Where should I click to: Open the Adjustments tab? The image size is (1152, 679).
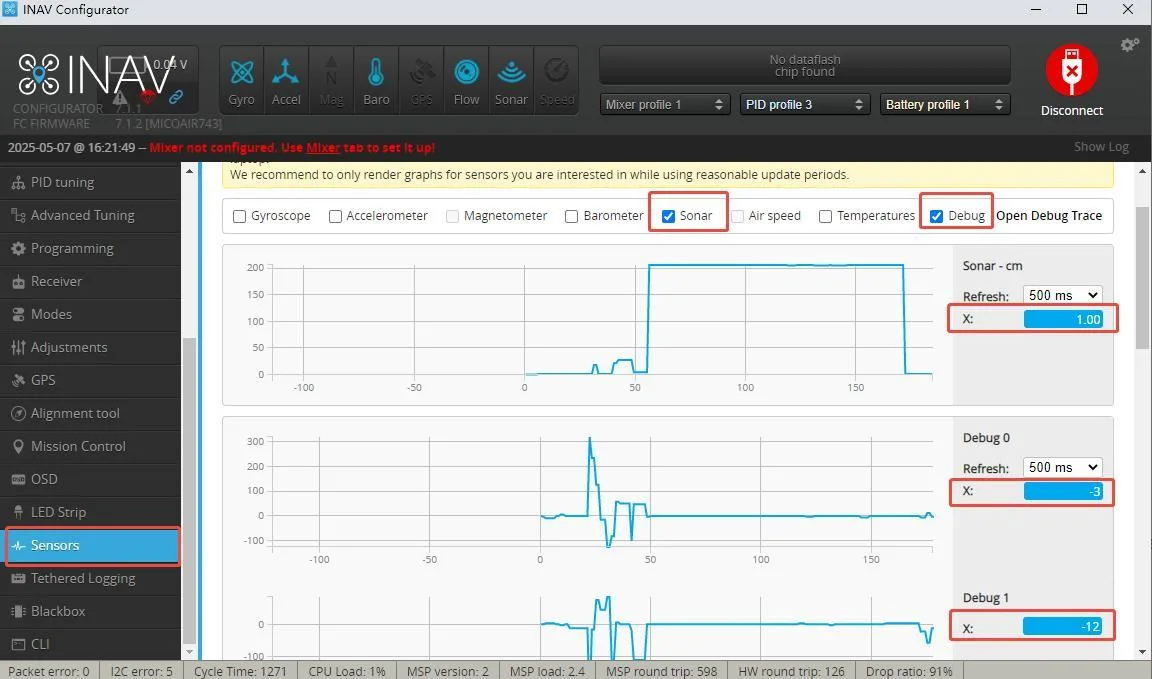pyautogui.click(x=90, y=348)
